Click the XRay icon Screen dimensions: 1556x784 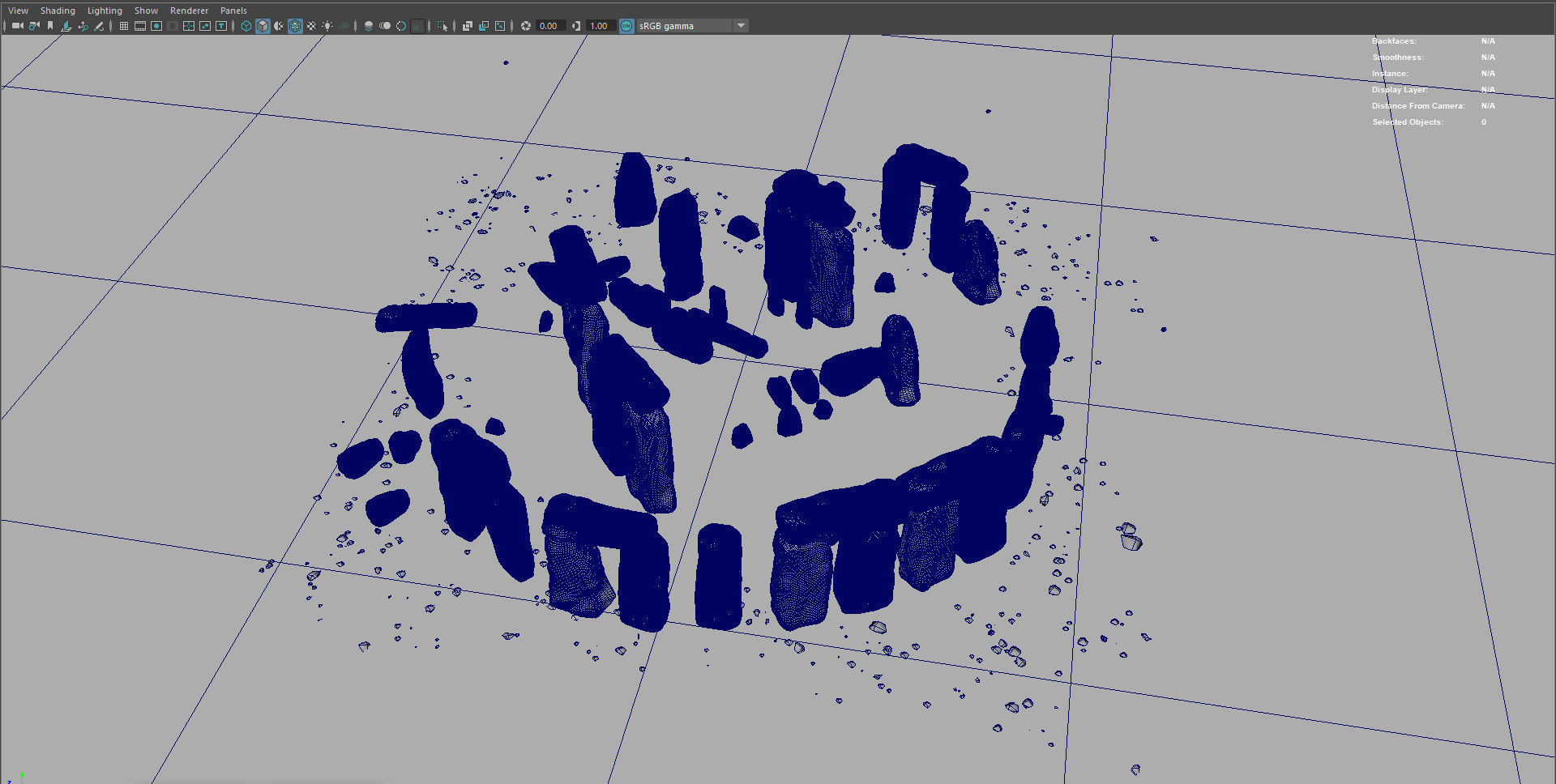(x=468, y=26)
